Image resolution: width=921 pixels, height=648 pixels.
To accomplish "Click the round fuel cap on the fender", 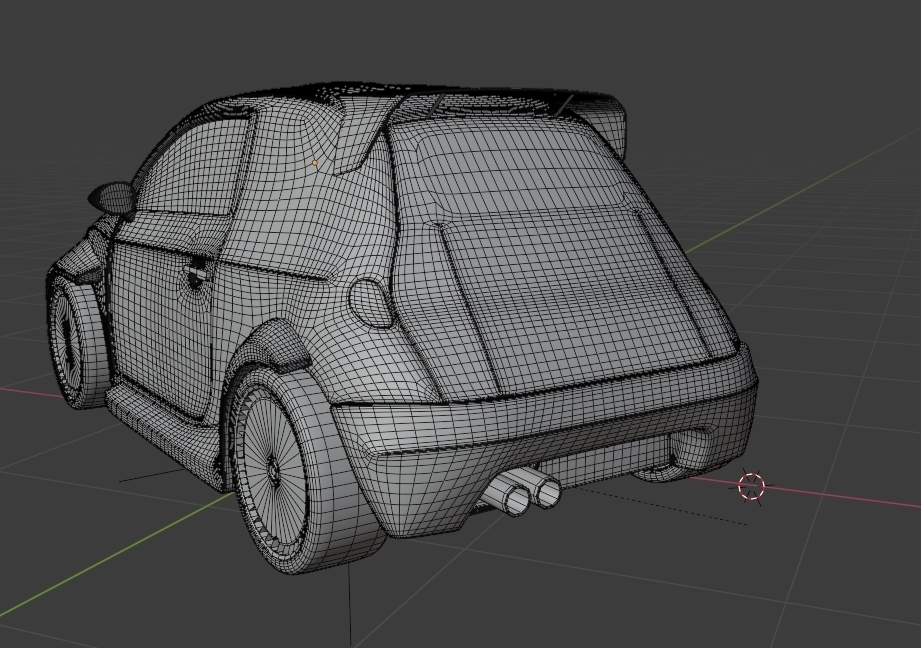I will [x=370, y=303].
